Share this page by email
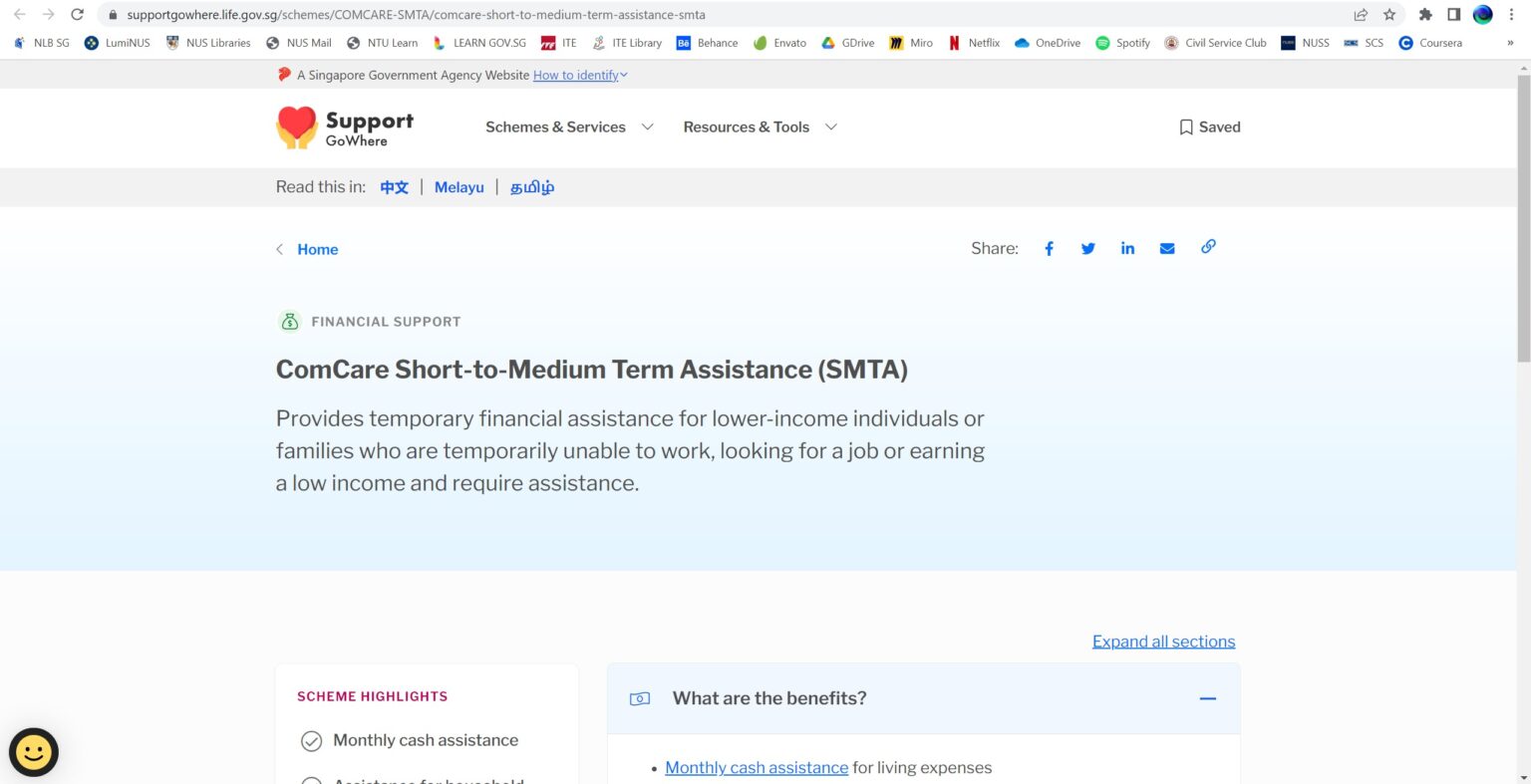 click(1167, 249)
